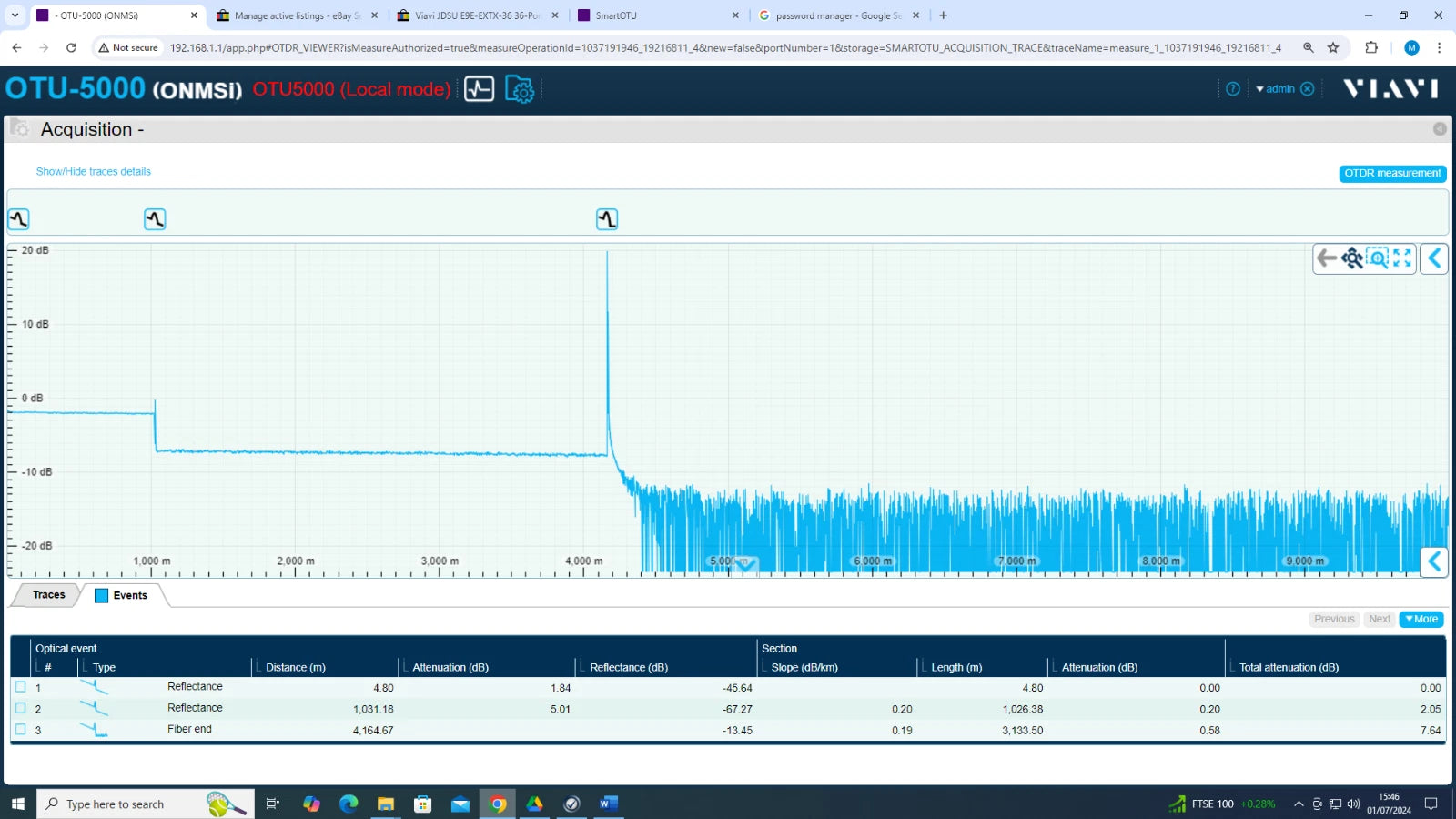
Task: Open the Chrome three-dot menu
Action: tap(1439, 47)
